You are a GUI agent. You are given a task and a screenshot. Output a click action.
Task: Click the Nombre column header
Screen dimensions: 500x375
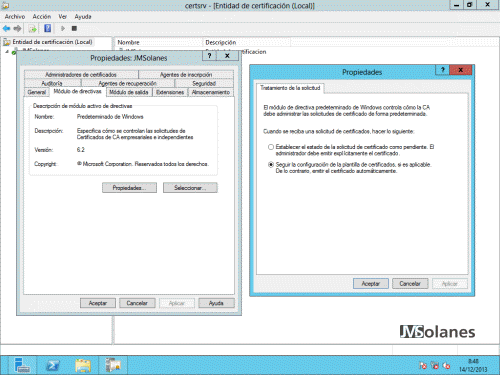159,42
